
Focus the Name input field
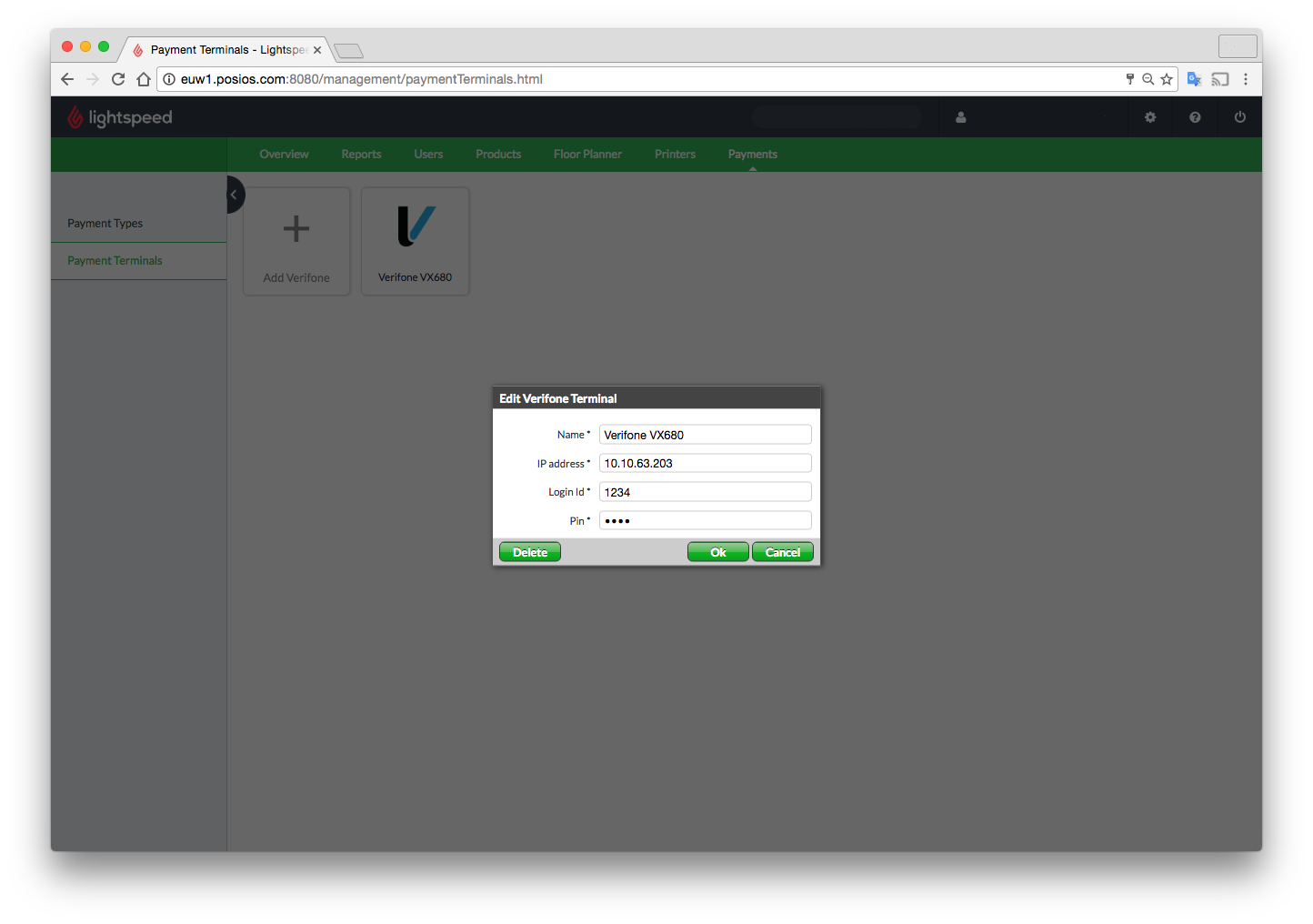[706, 435]
